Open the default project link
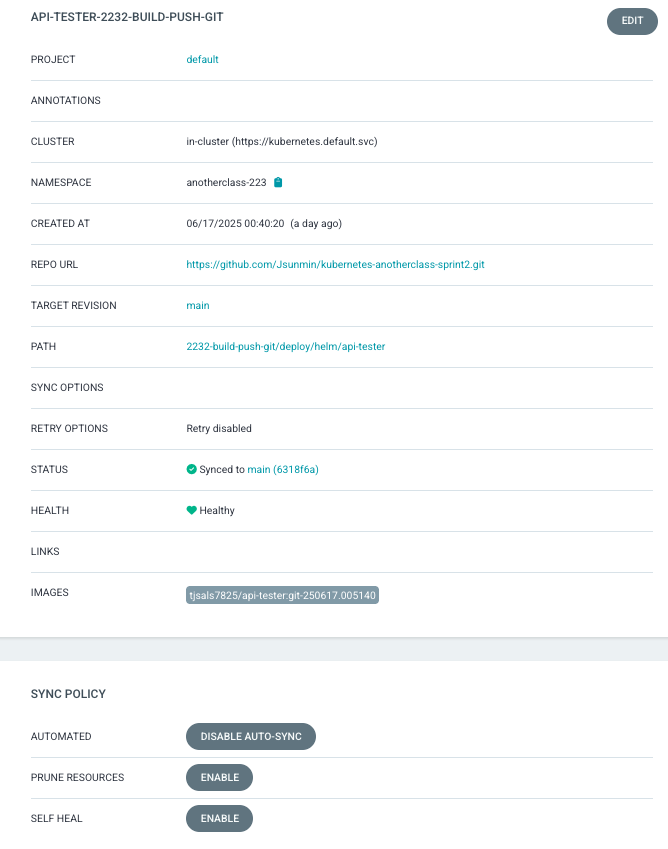This screenshot has height=849, width=668. coord(202,60)
